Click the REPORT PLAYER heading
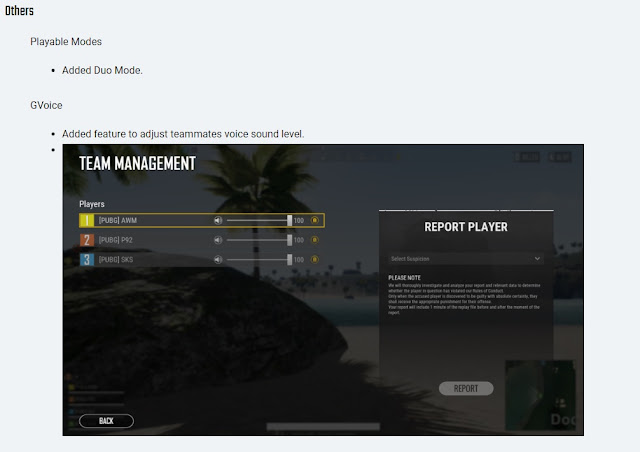 466,227
